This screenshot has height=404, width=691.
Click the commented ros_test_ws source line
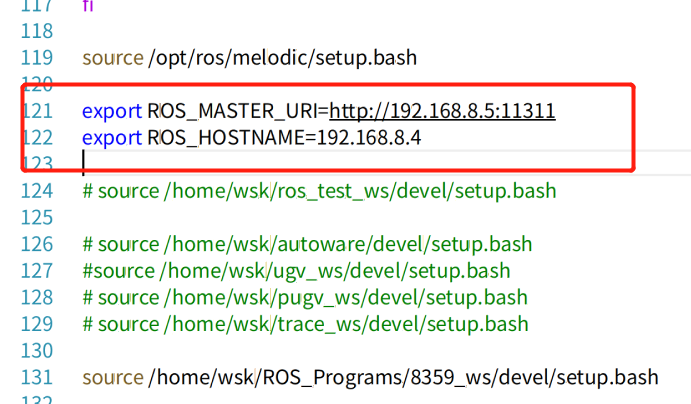319,191
